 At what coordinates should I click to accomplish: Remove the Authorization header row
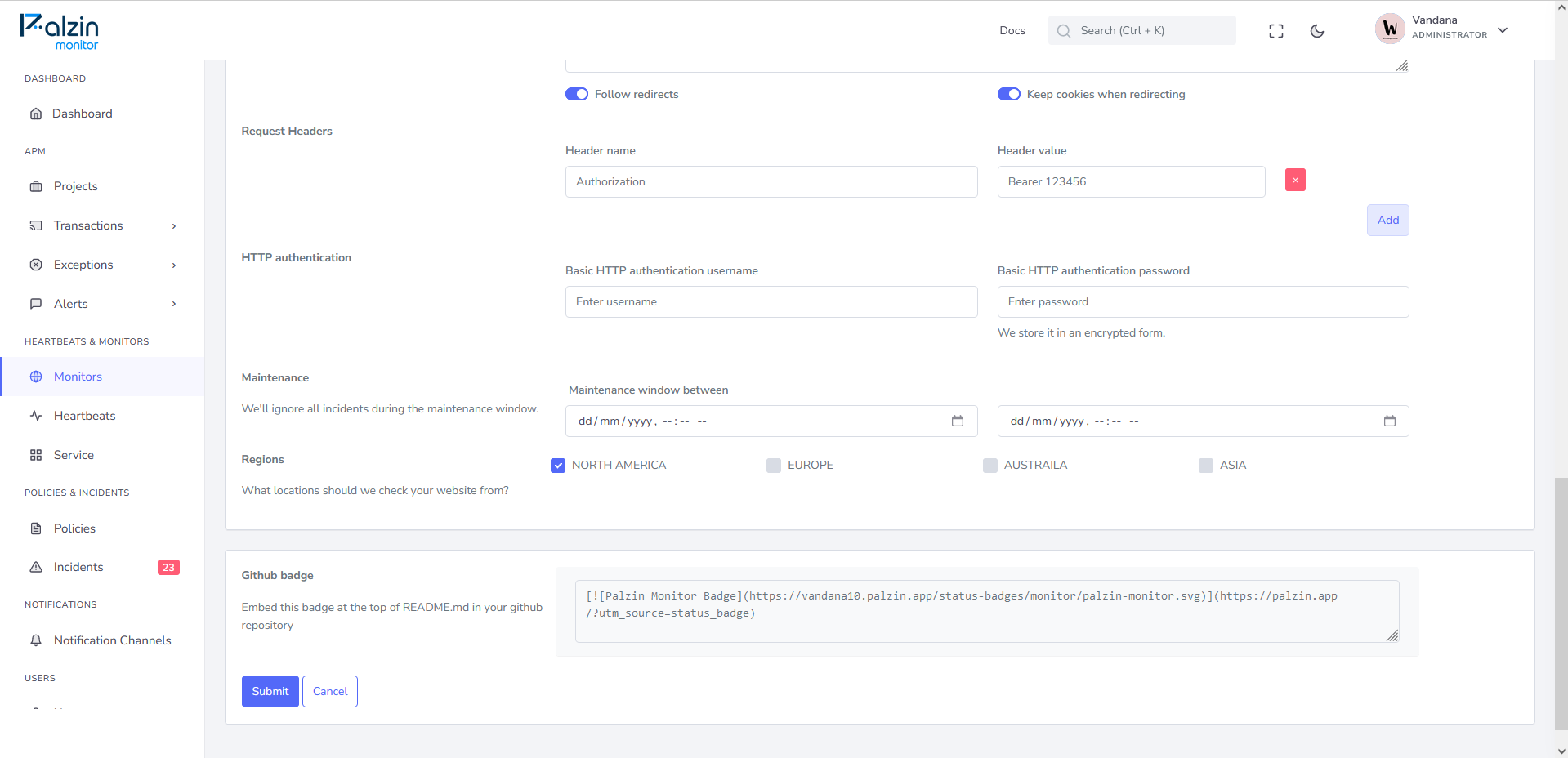pos(1295,180)
